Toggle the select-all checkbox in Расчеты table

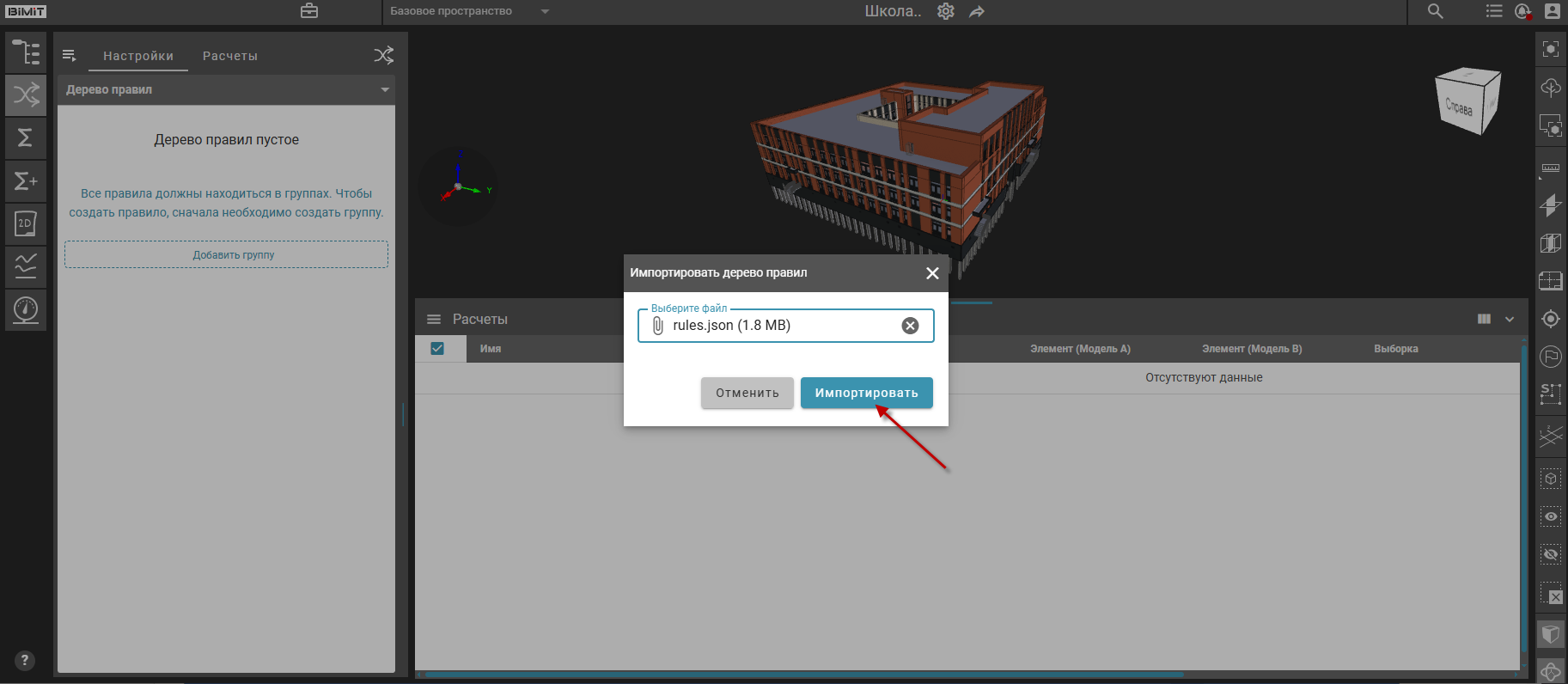(x=437, y=348)
